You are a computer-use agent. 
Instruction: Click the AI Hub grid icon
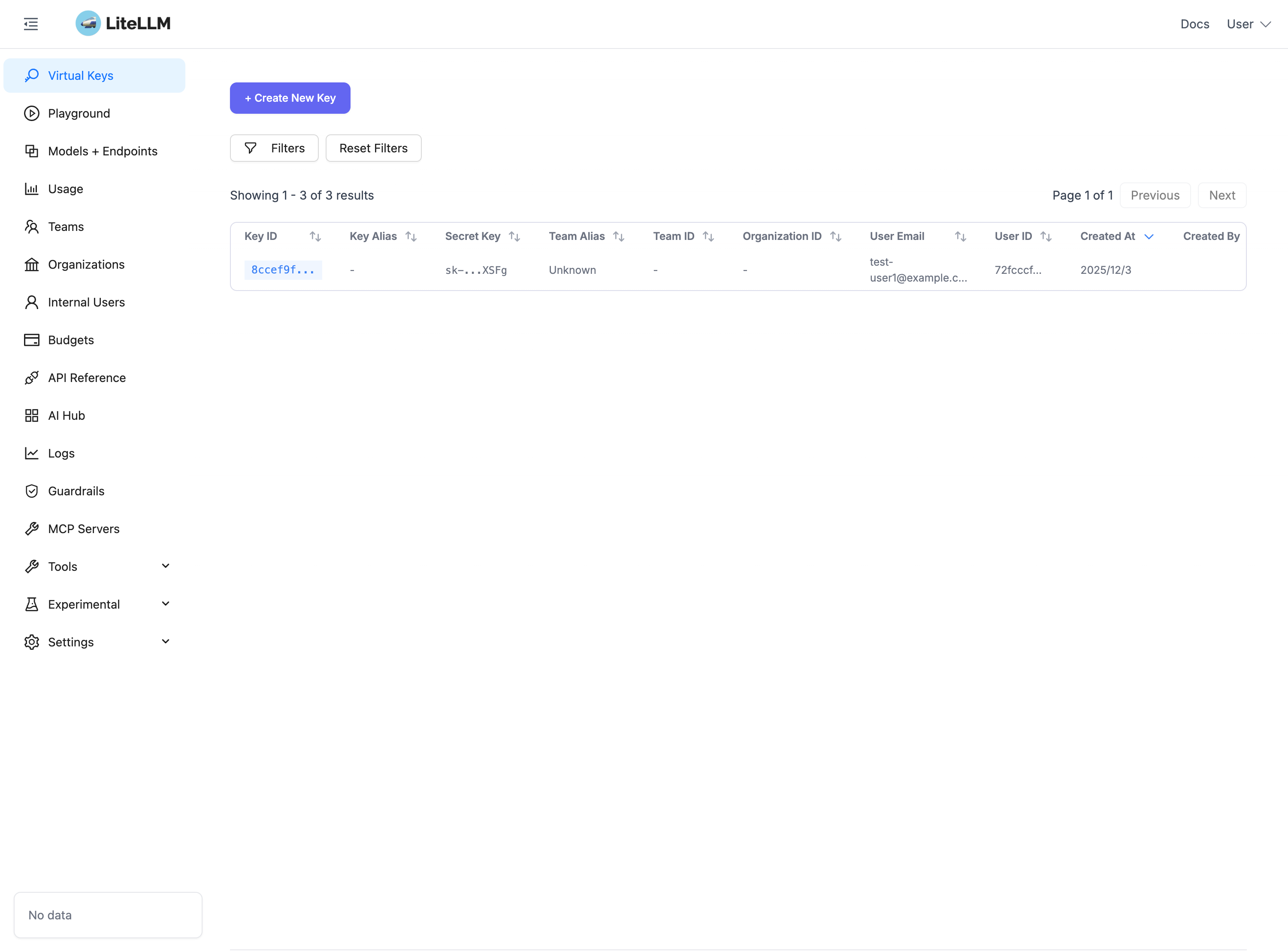click(32, 415)
